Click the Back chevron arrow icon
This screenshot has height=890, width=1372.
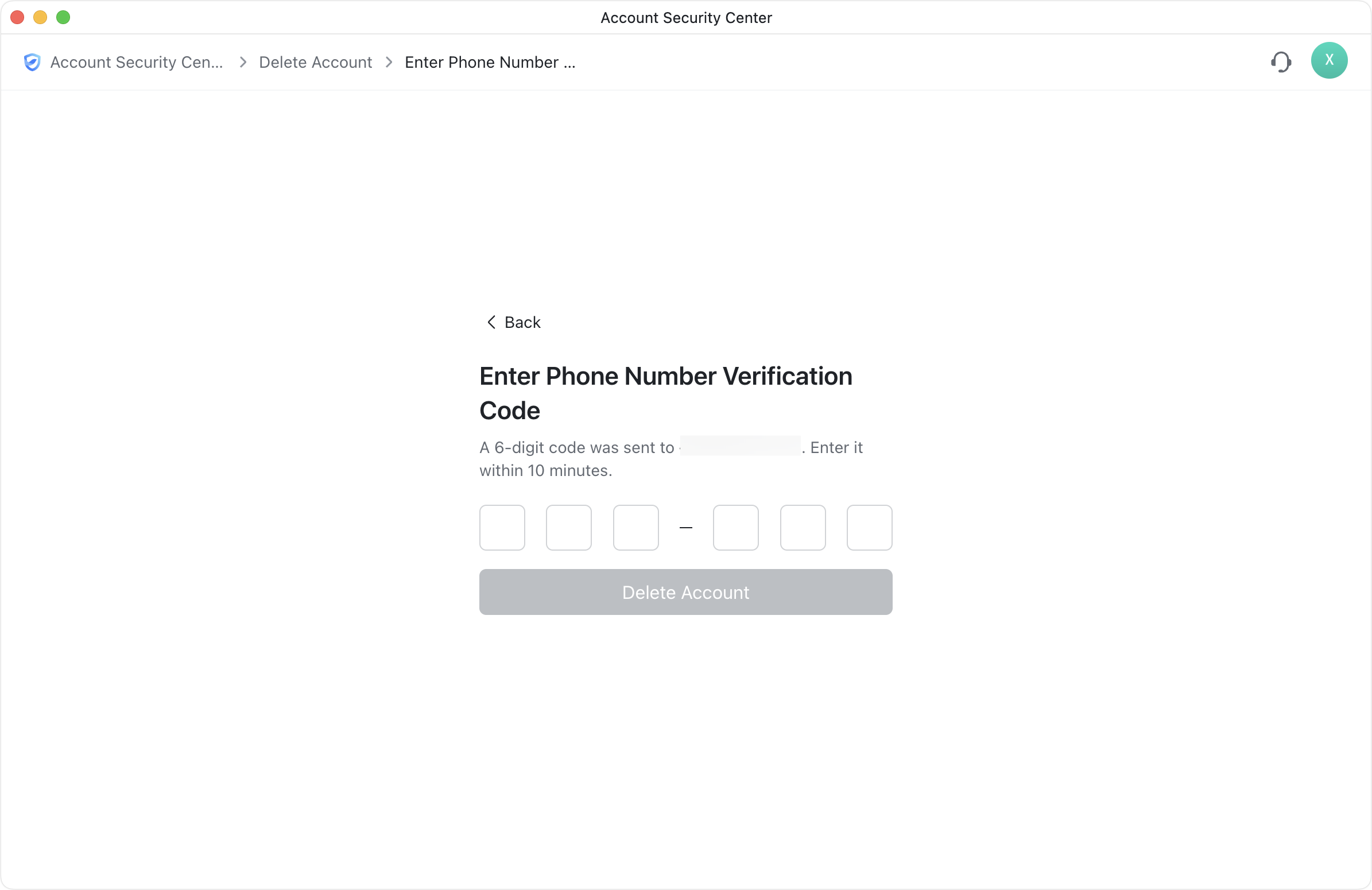click(x=491, y=322)
